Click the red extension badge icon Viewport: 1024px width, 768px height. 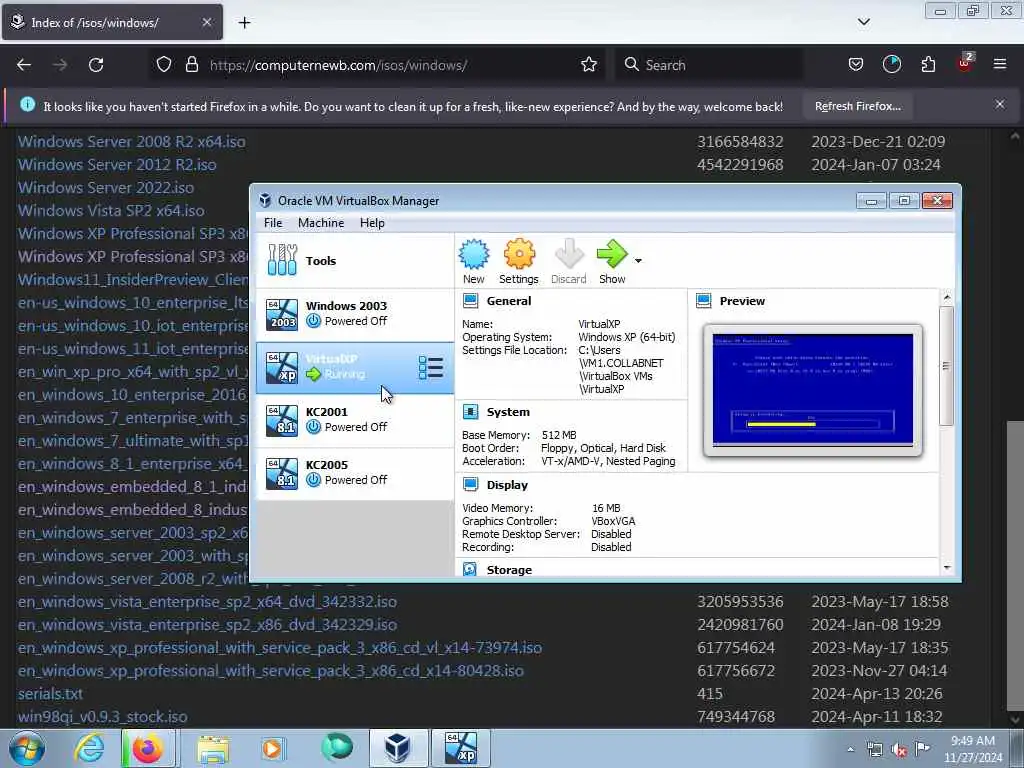[965, 63]
